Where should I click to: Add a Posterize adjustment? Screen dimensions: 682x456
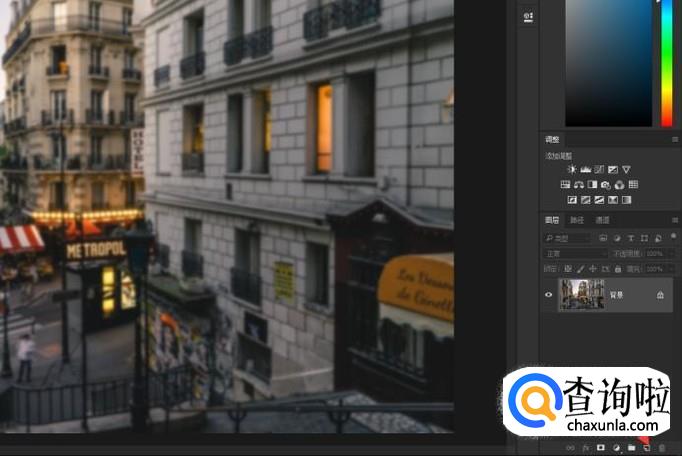586,200
